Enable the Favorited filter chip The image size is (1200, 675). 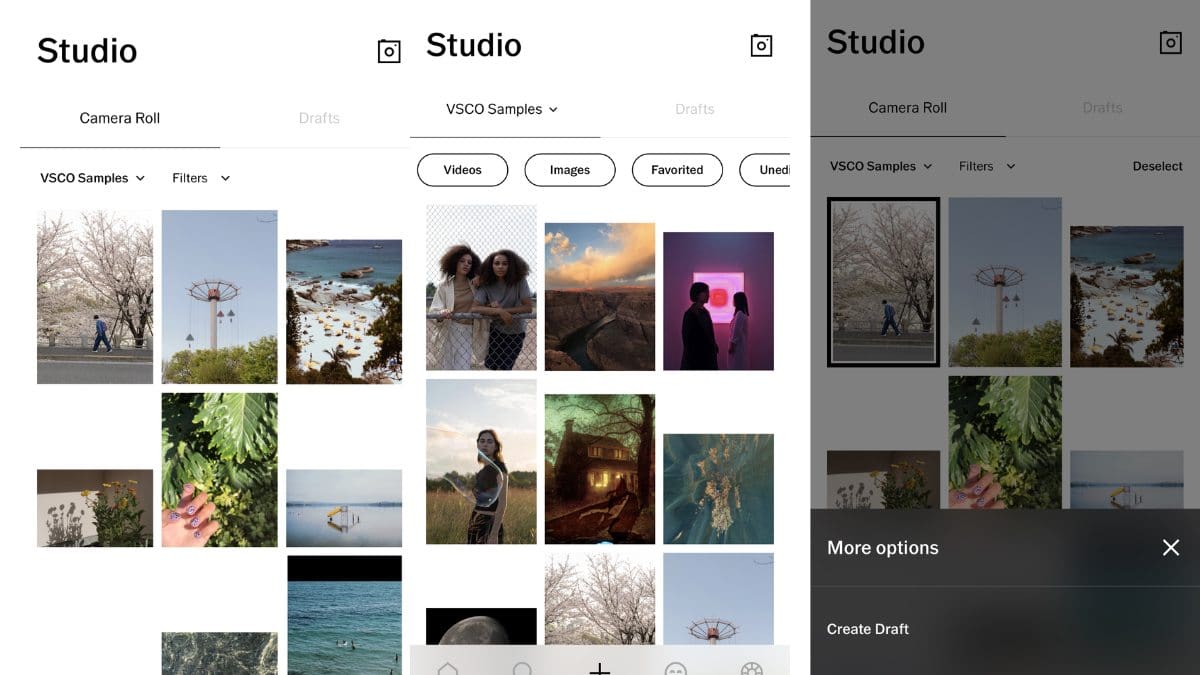[677, 169]
